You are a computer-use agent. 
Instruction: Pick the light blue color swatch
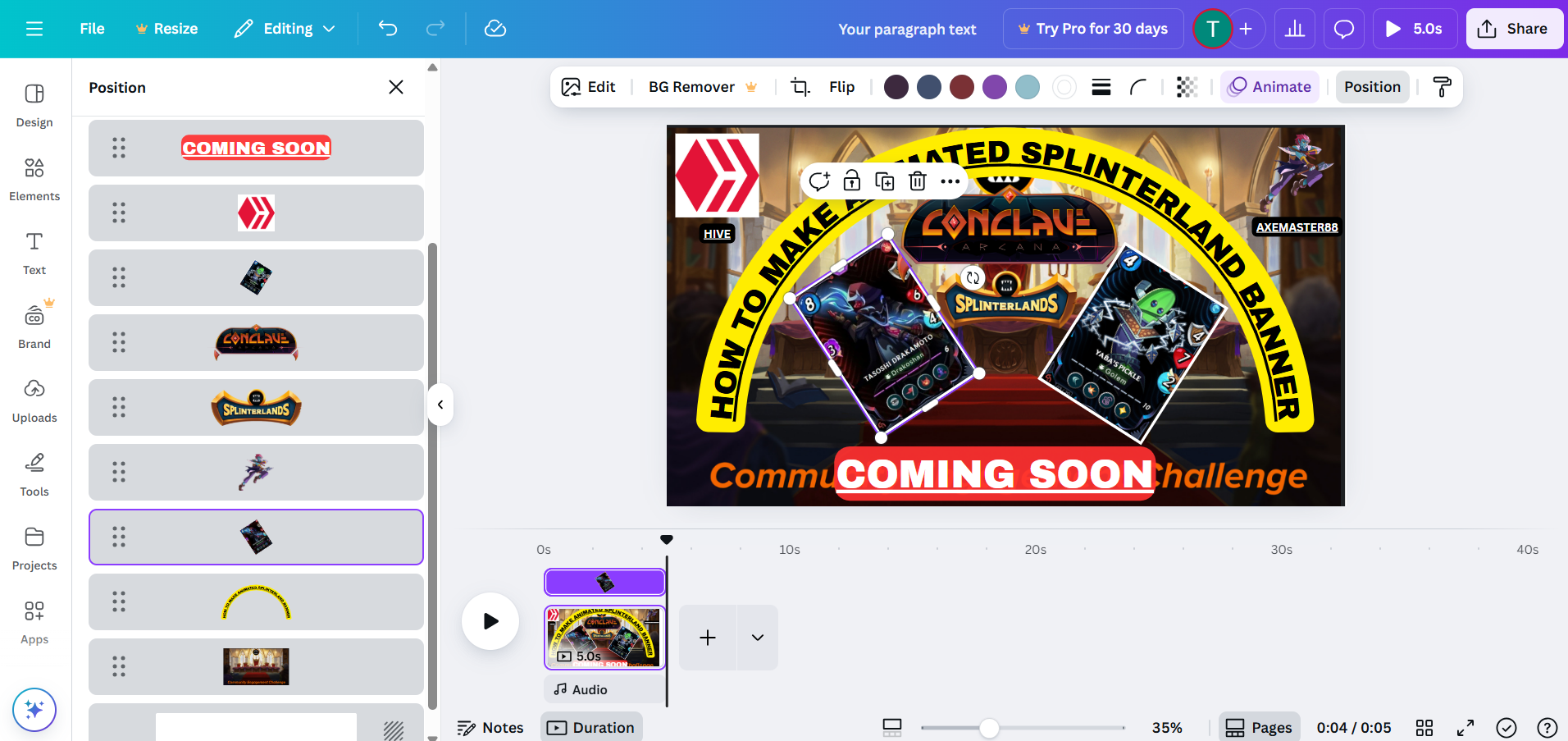1028,87
